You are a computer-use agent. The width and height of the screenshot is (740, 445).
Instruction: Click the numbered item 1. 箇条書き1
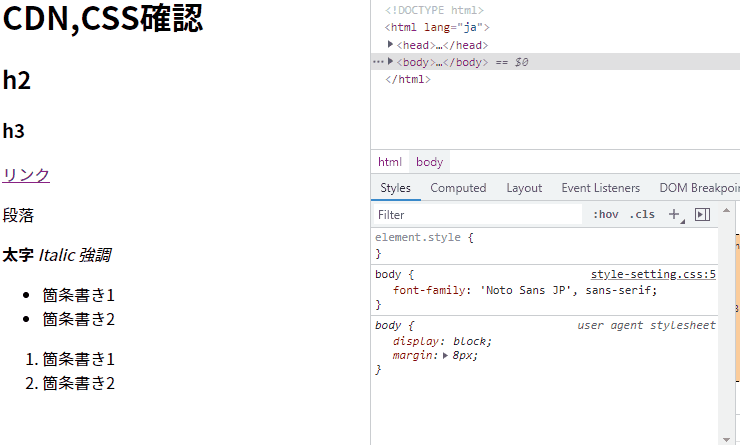70,360
